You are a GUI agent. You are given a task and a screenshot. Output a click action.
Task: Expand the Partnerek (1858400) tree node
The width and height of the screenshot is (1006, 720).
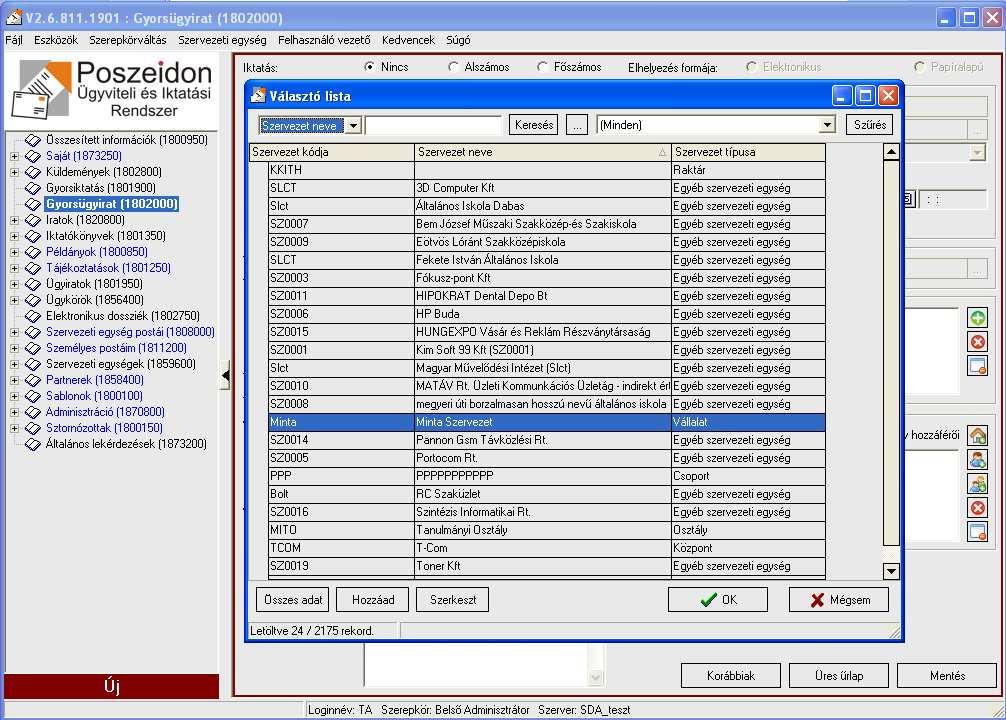(x=14, y=380)
